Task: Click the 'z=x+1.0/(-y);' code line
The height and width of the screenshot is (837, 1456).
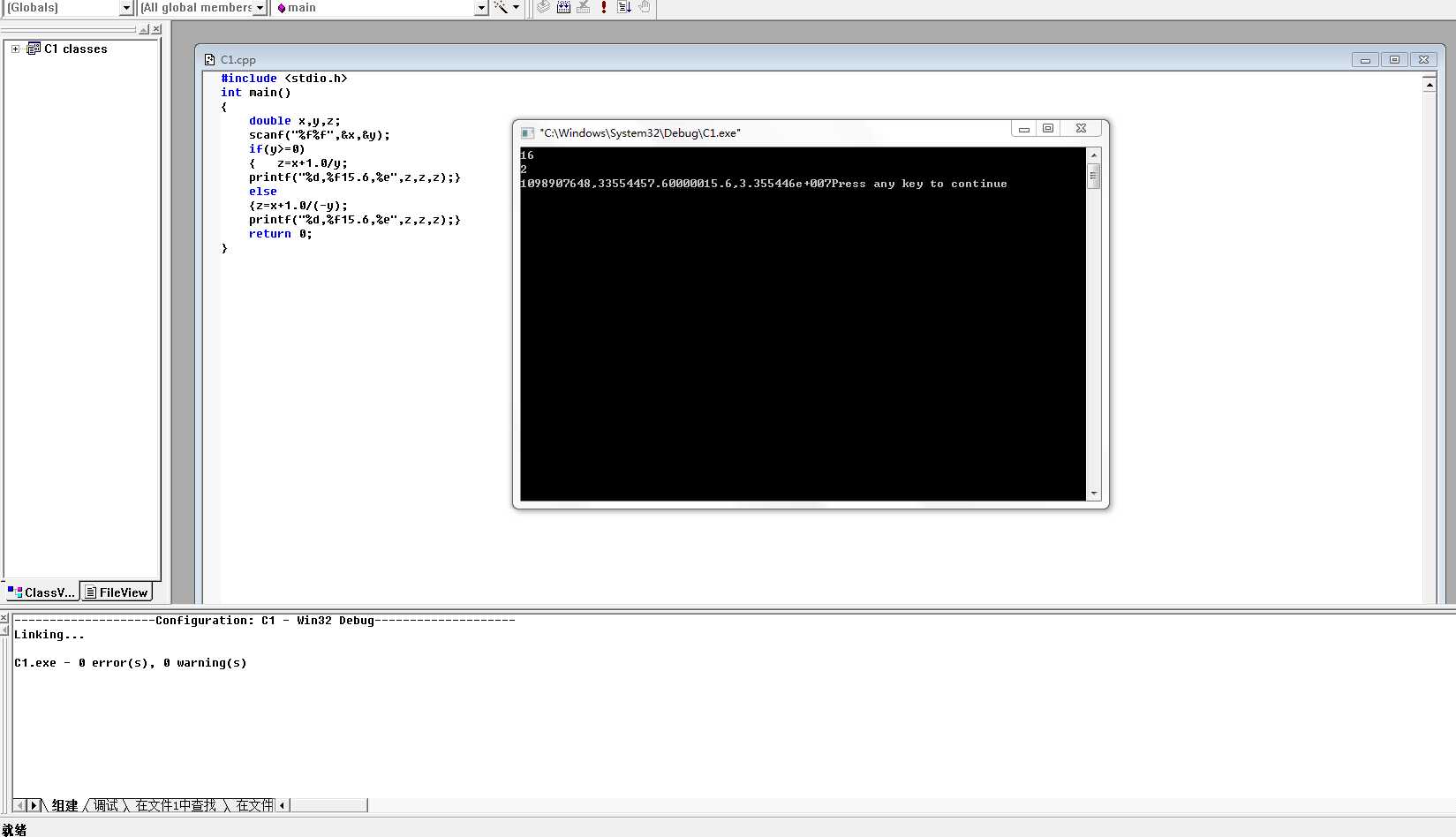Action: [x=298, y=206]
